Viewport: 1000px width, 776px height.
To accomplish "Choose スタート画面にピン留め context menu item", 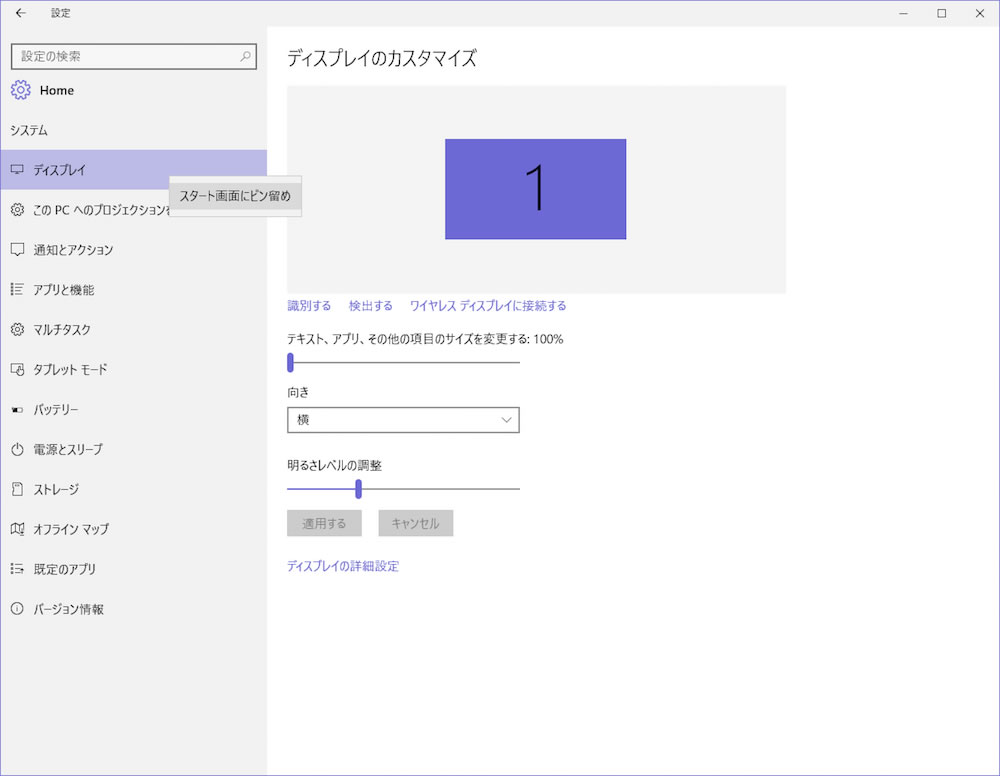I will click(235, 196).
